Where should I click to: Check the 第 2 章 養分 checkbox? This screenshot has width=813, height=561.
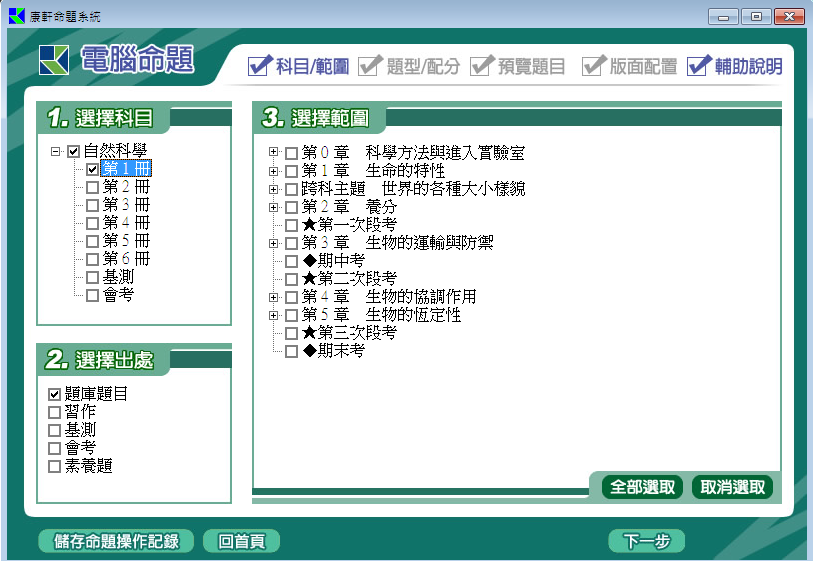(291, 207)
